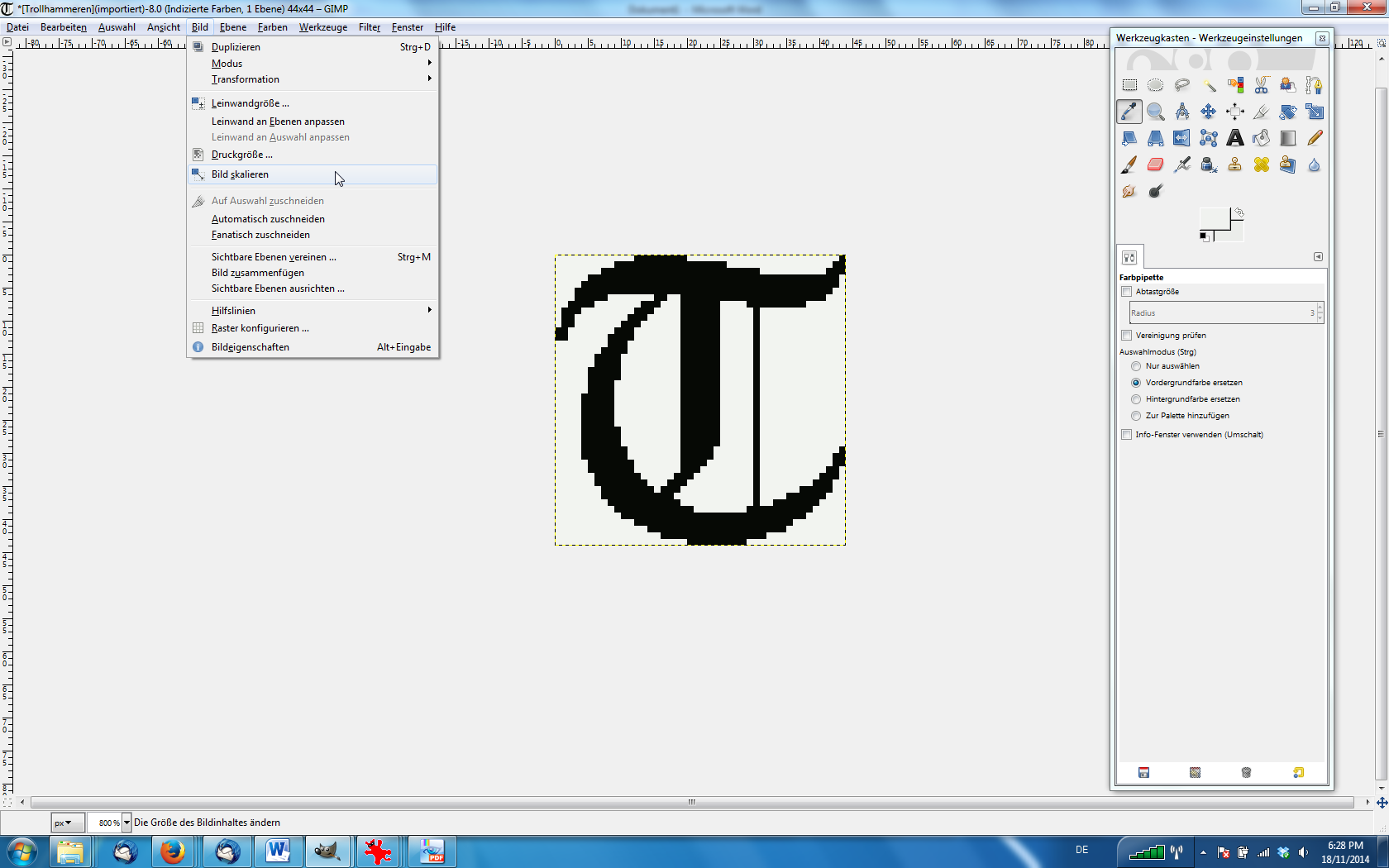Select the Eraser tool
This screenshot has width=1389, height=868.
1155,165
